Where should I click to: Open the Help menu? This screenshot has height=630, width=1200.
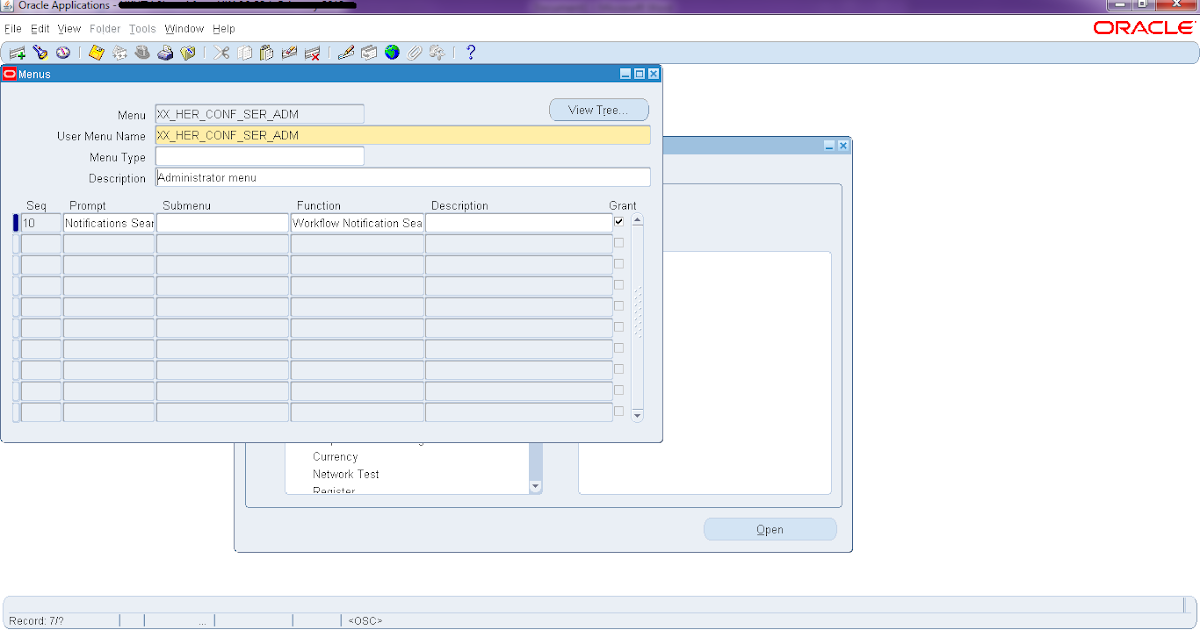coord(223,29)
